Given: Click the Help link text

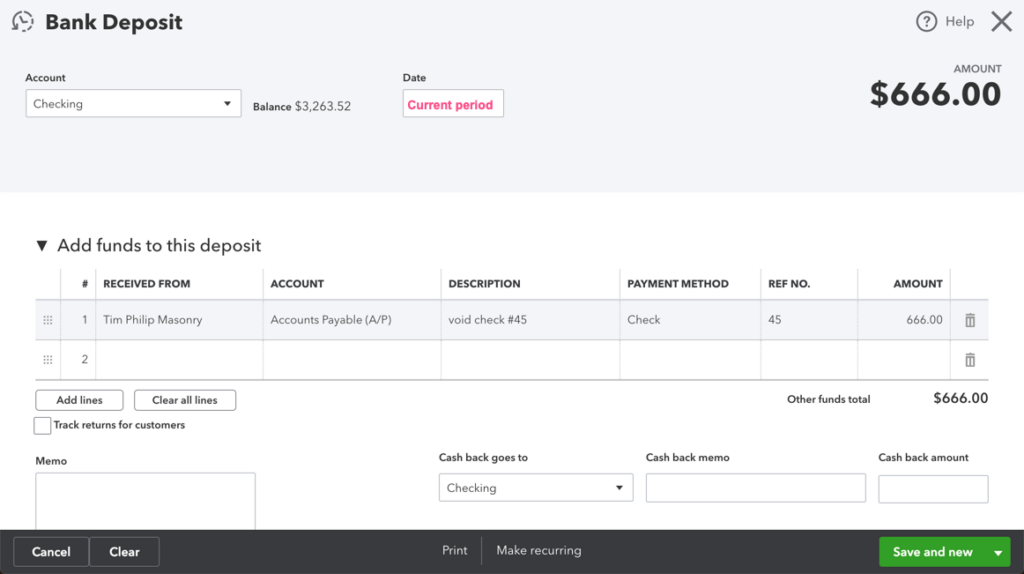Looking at the screenshot, I should tap(959, 22).
